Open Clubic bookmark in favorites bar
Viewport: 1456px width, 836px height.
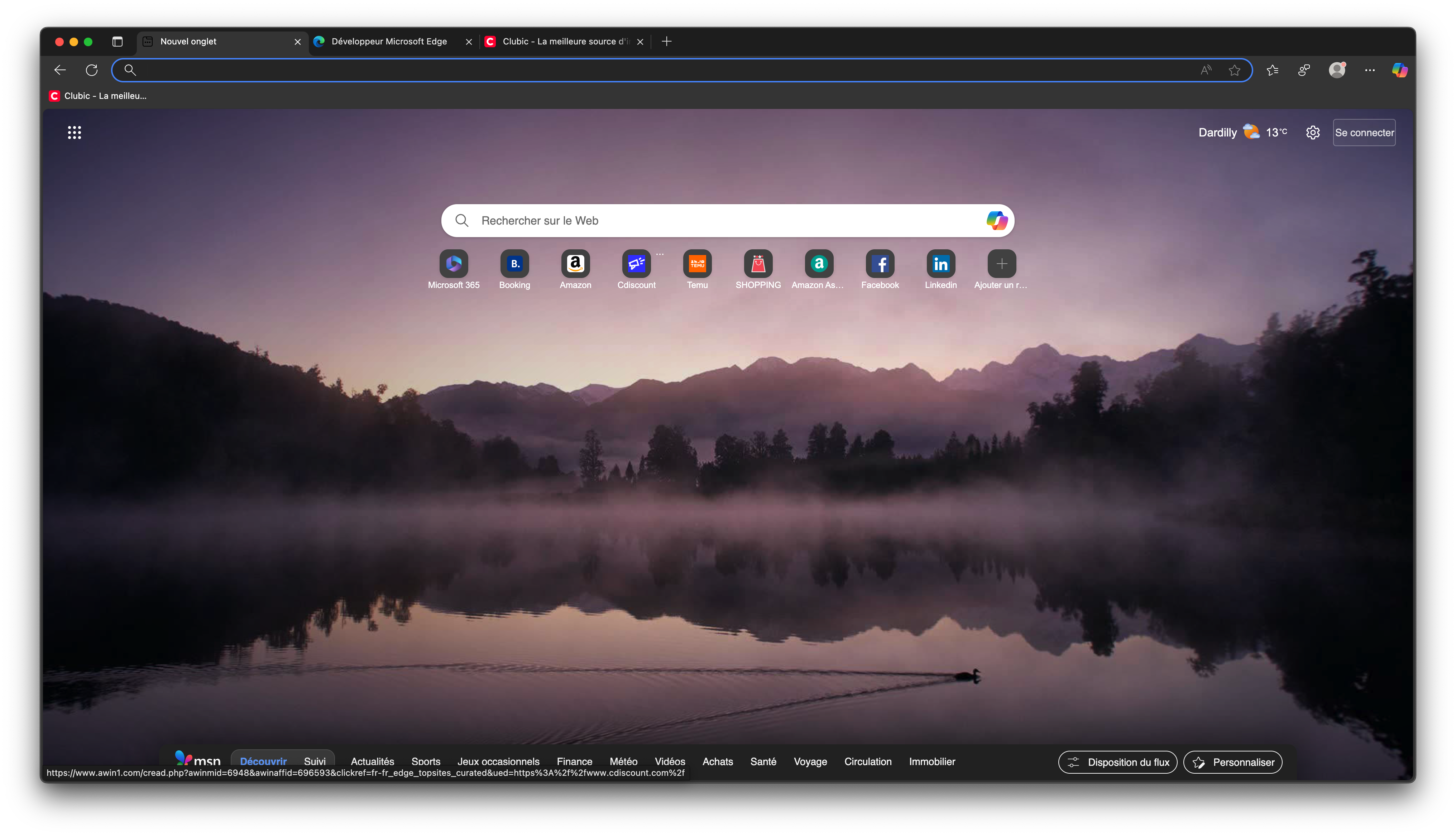[98, 96]
